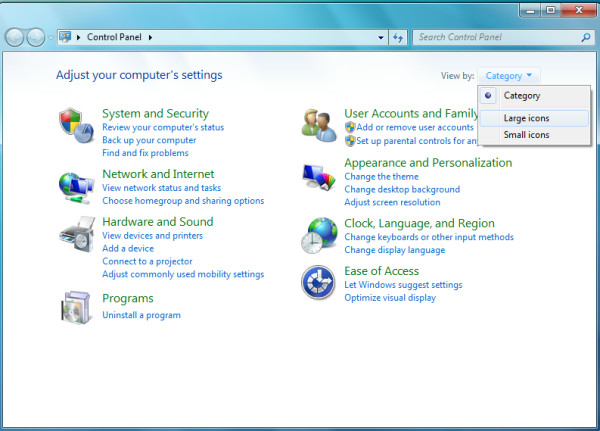Expand the arrow after Control Panel breadcrumb
This screenshot has width=600, height=431.
(x=150, y=38)
